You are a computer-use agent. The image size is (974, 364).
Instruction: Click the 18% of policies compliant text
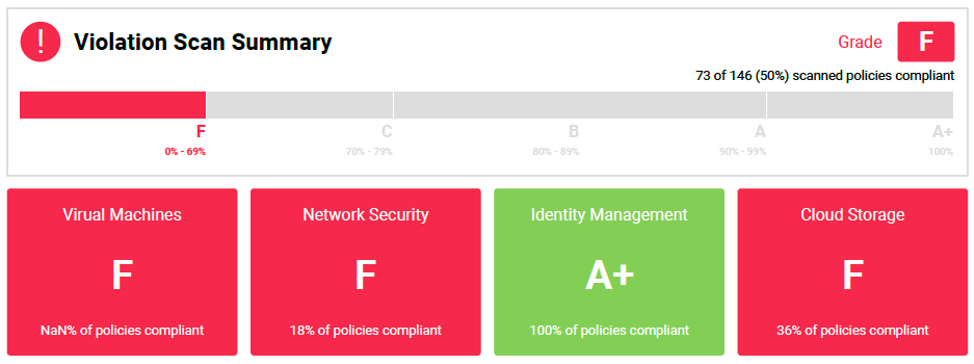365,330
